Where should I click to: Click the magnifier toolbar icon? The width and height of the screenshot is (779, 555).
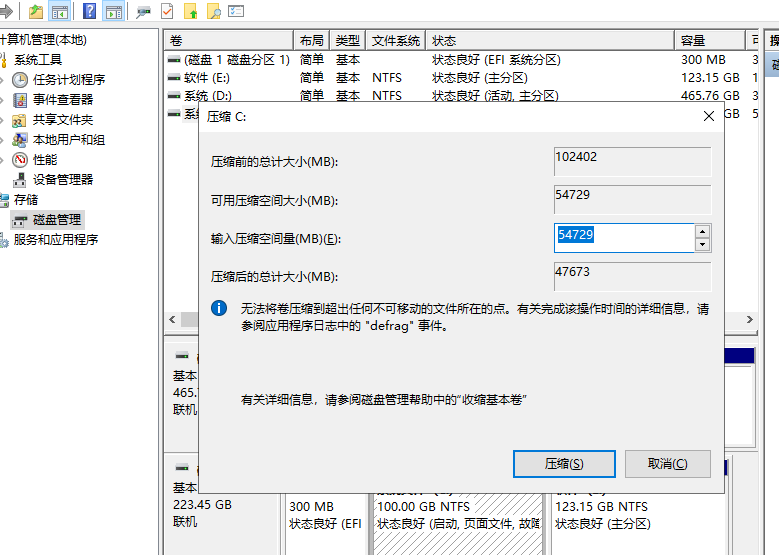click(214, 12)
